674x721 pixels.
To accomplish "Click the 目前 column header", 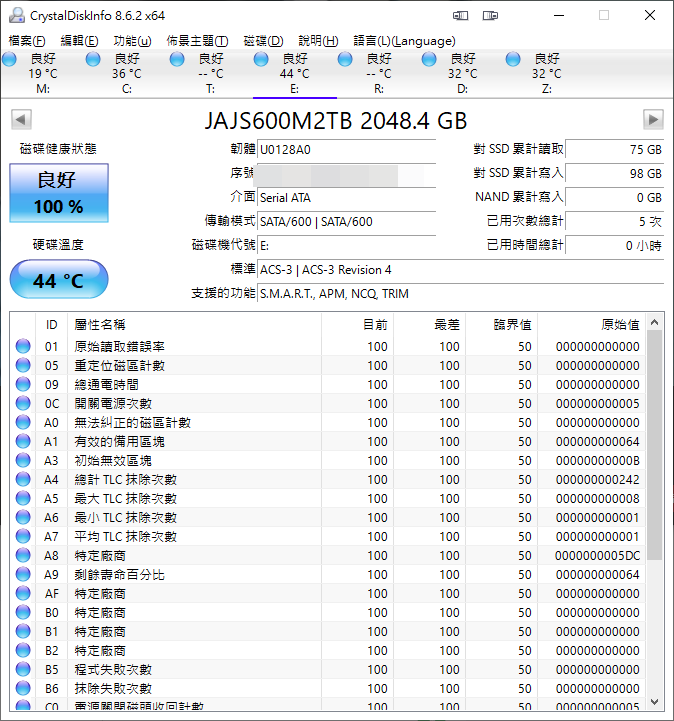I will pos(357,325).
